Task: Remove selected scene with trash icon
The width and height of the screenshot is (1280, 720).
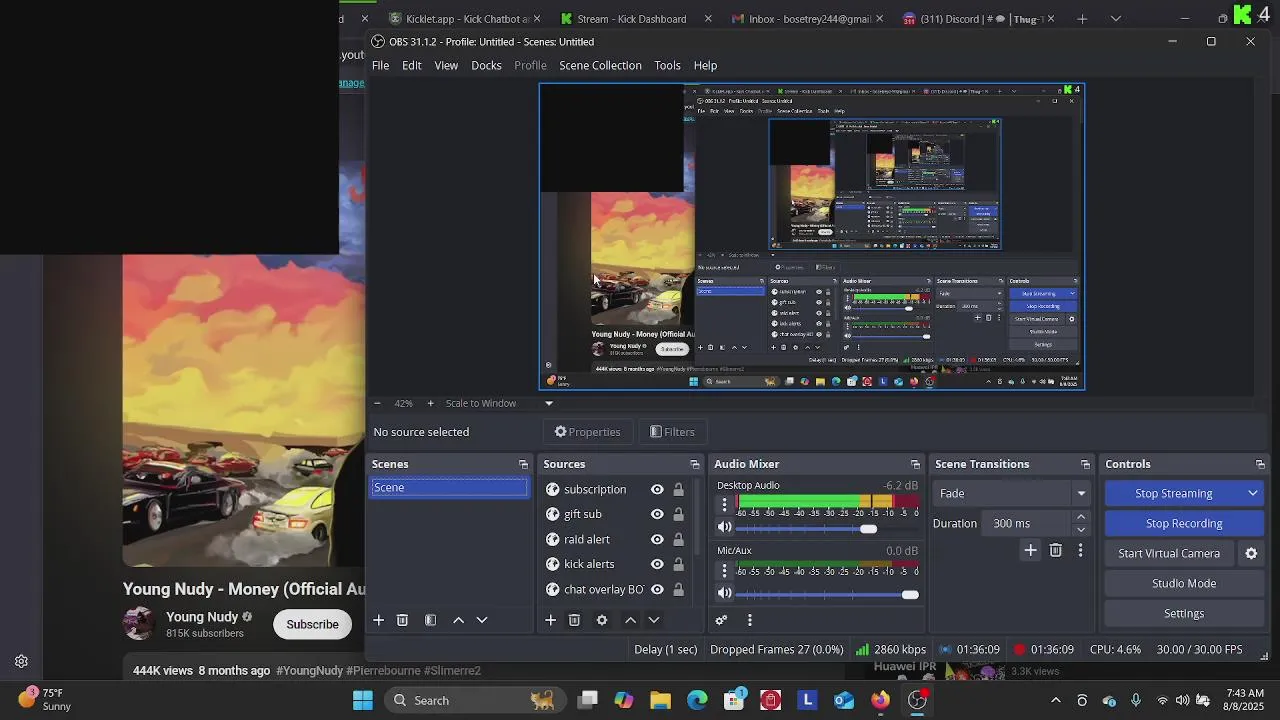Action: [402, 620]
